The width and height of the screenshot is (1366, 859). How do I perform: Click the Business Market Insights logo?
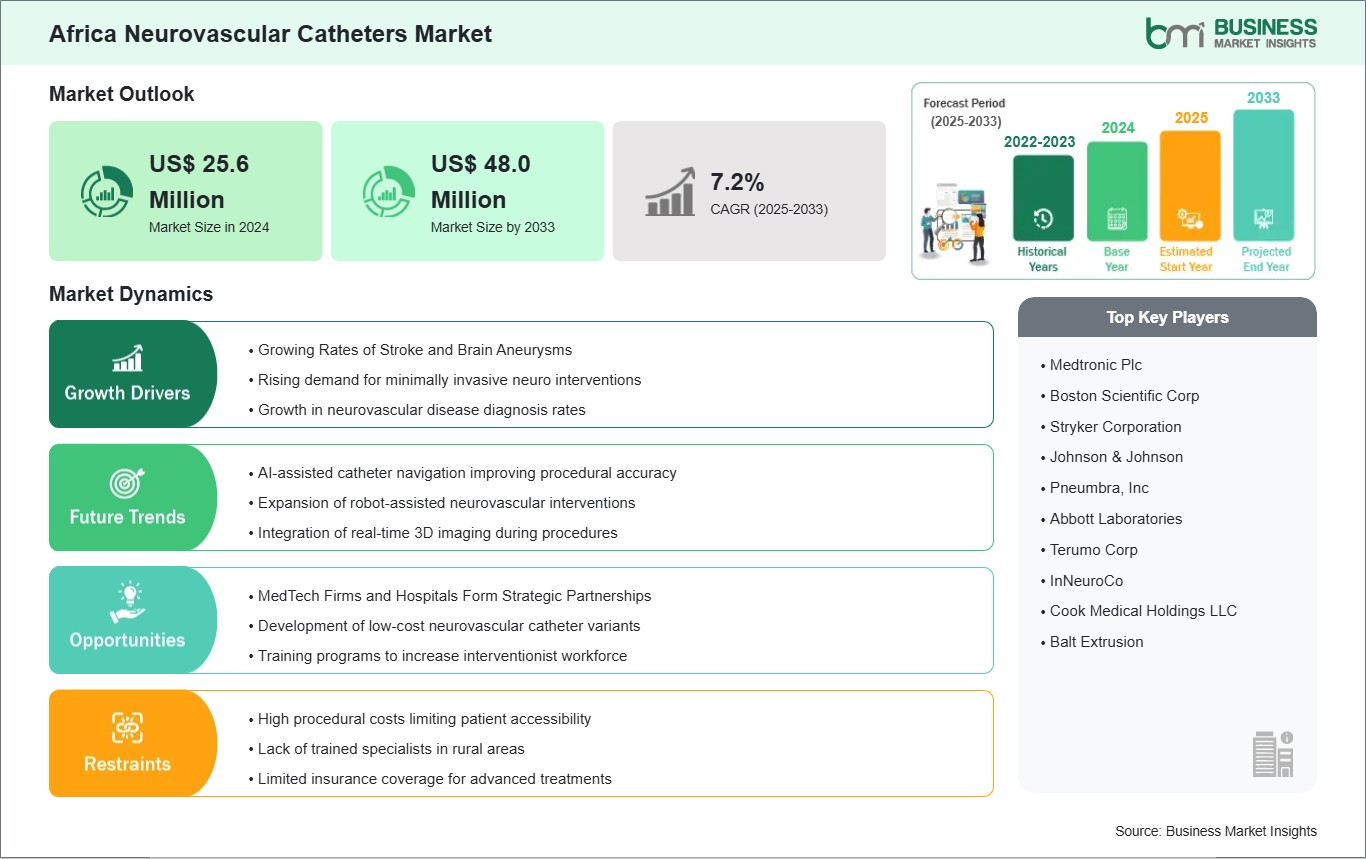1230,33
